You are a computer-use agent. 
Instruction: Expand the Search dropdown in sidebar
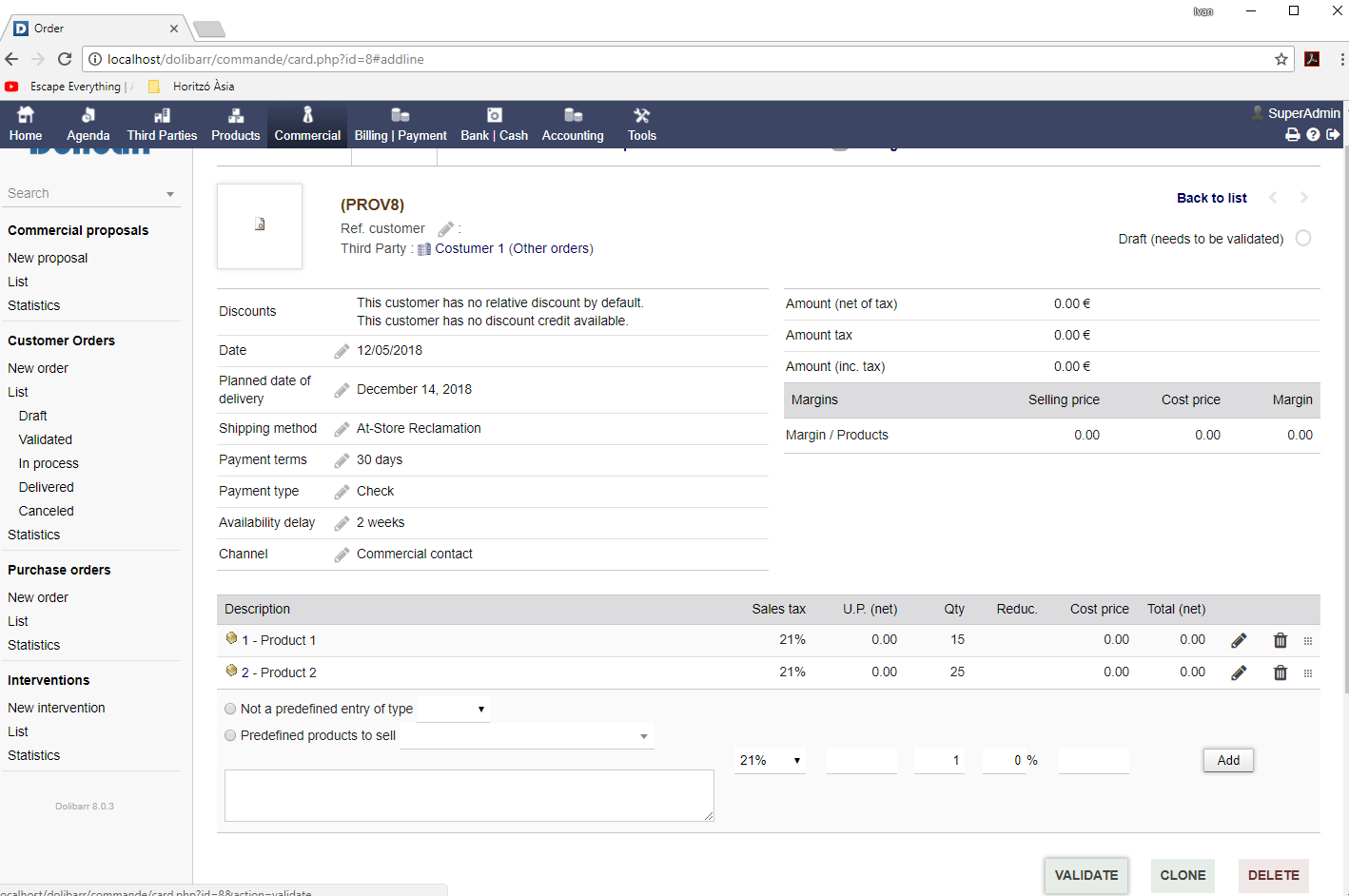[x=170, y=194]
